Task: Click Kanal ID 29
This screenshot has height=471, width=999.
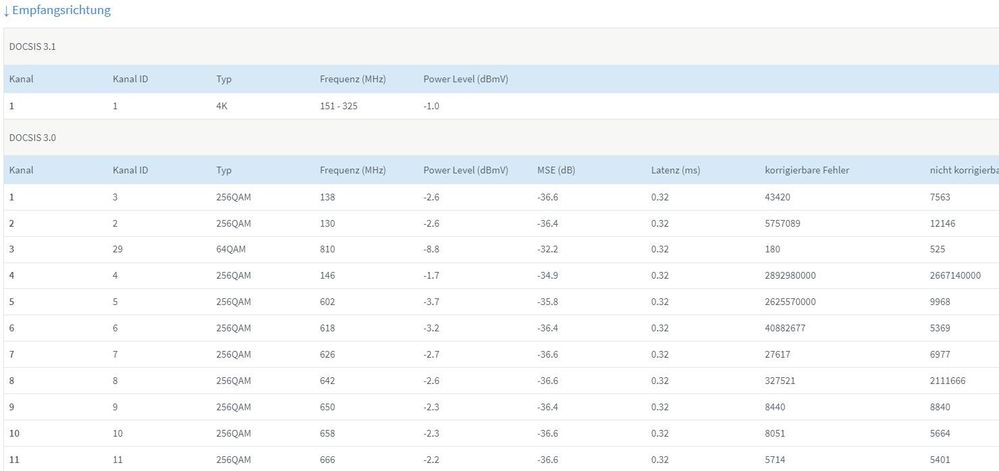Action: (x=117, y=249)
